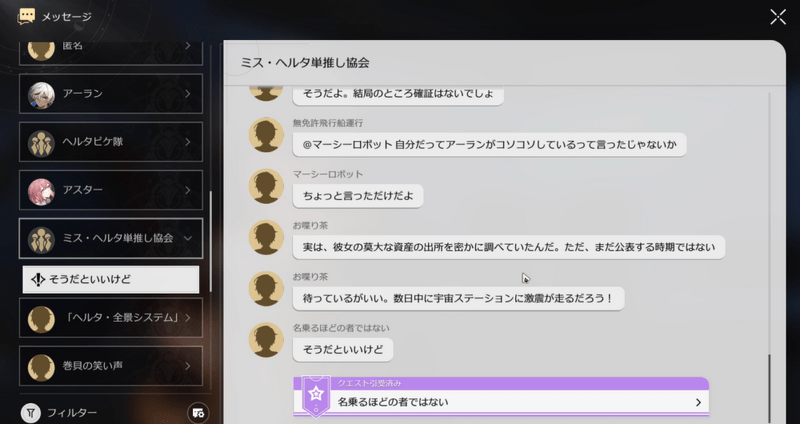
Task: Click the star badge on the quest banner
Action: (316, 395)
